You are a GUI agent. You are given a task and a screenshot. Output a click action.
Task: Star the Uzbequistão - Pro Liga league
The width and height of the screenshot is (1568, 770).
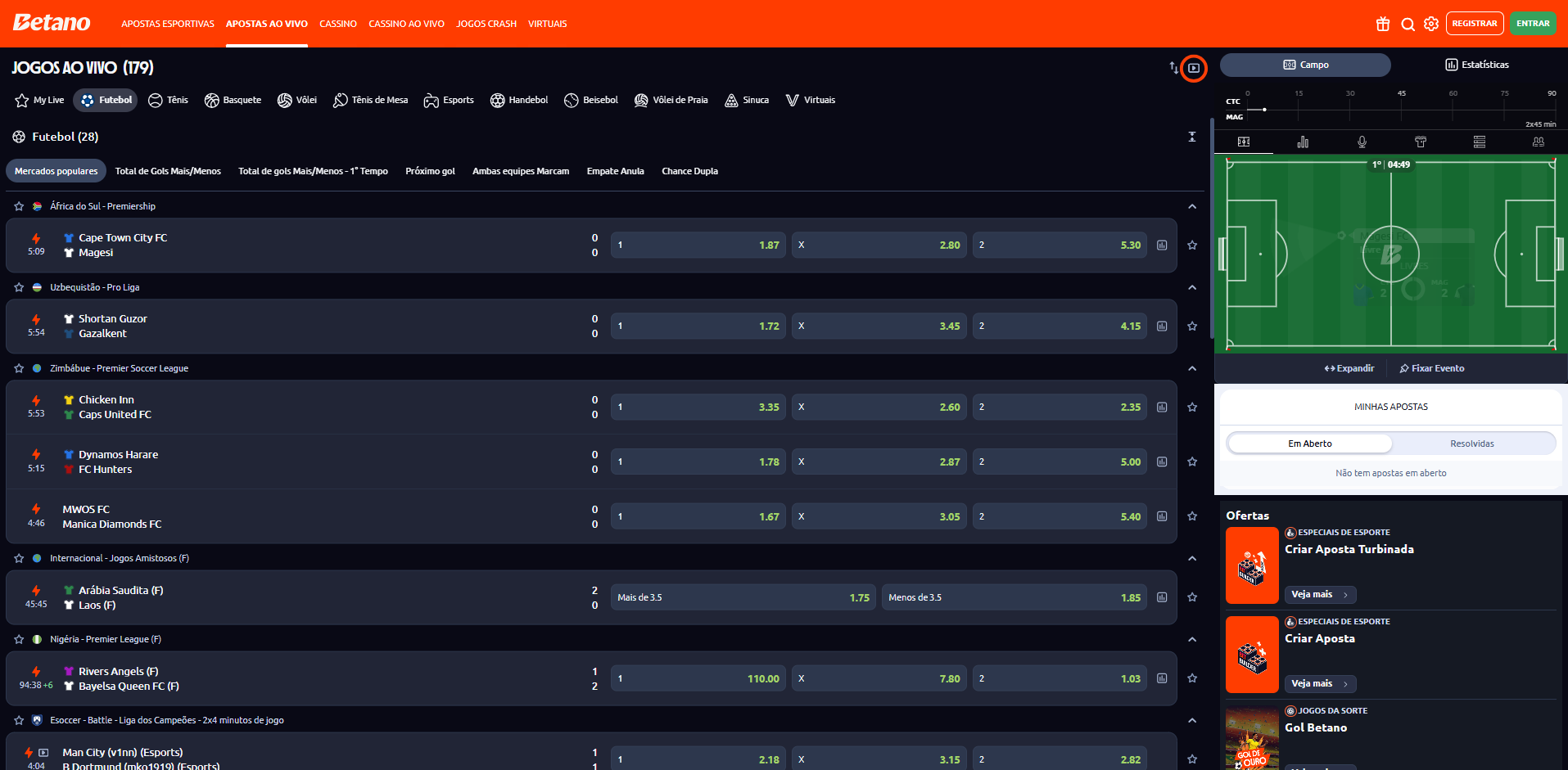(x=19, y=287)
